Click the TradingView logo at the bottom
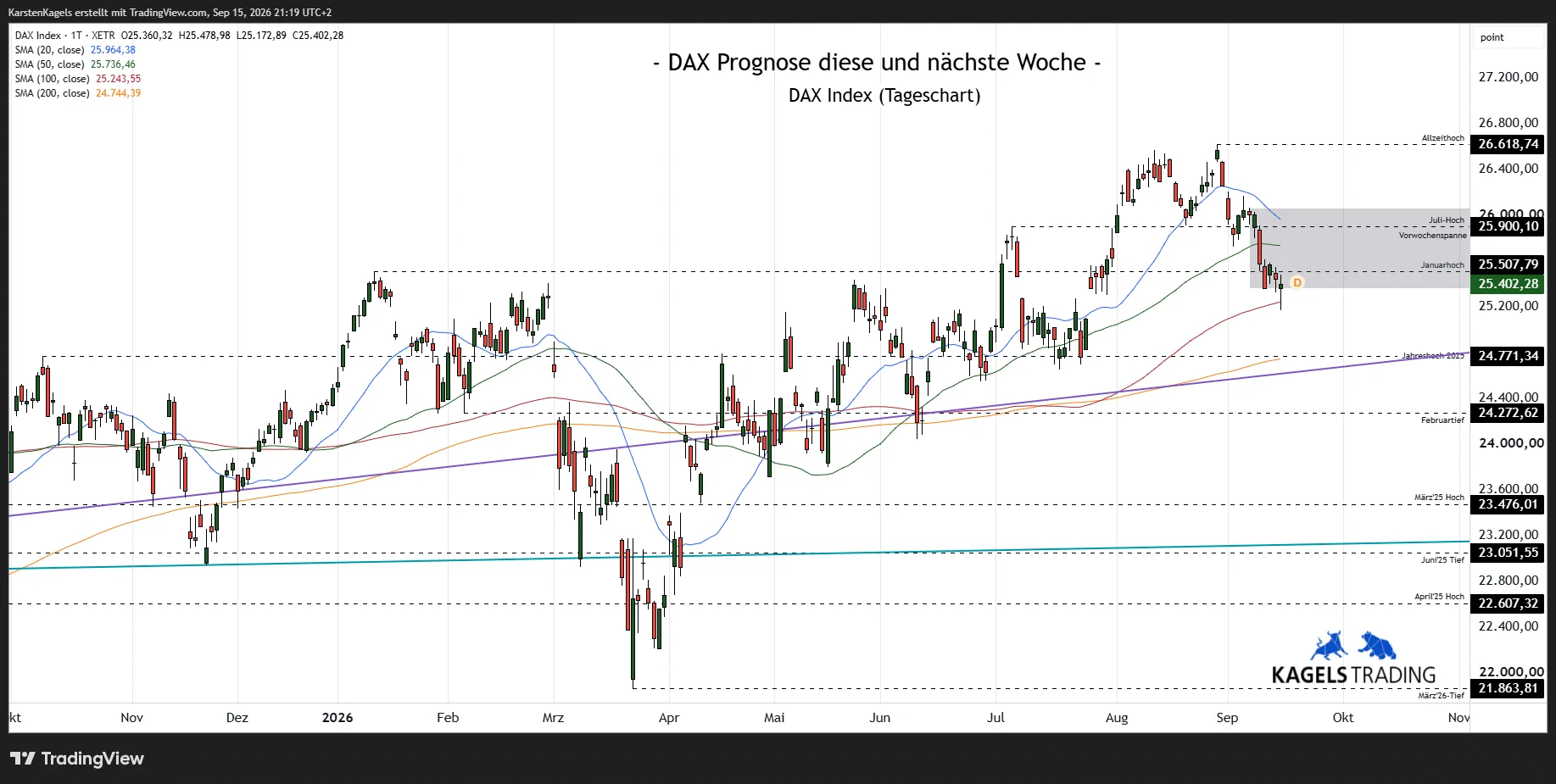This screenshot has height=784, width=1556. tap(77, 759)
